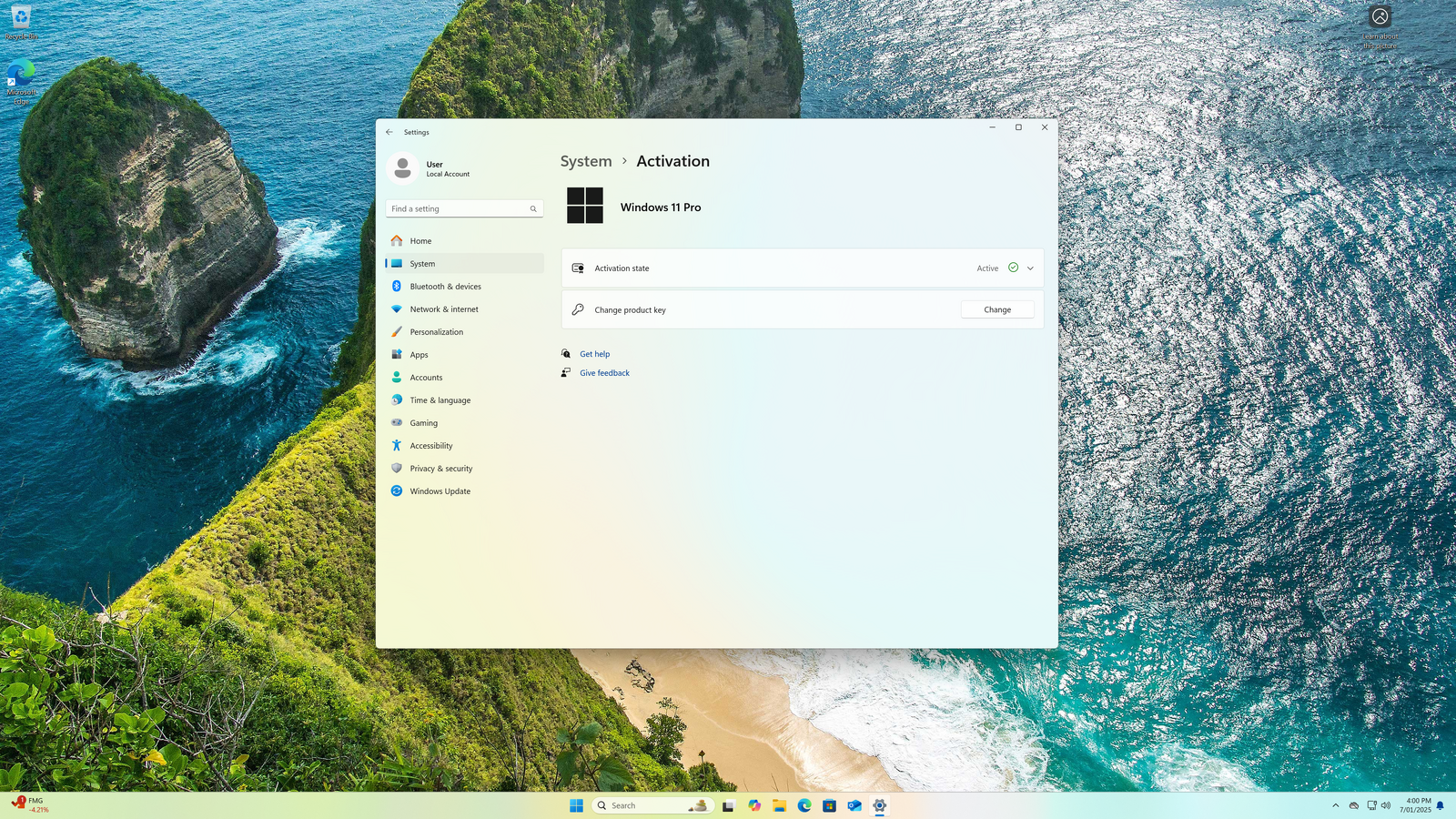
Task: Click the Windows Update icon
Action: [x=397, y=491]
